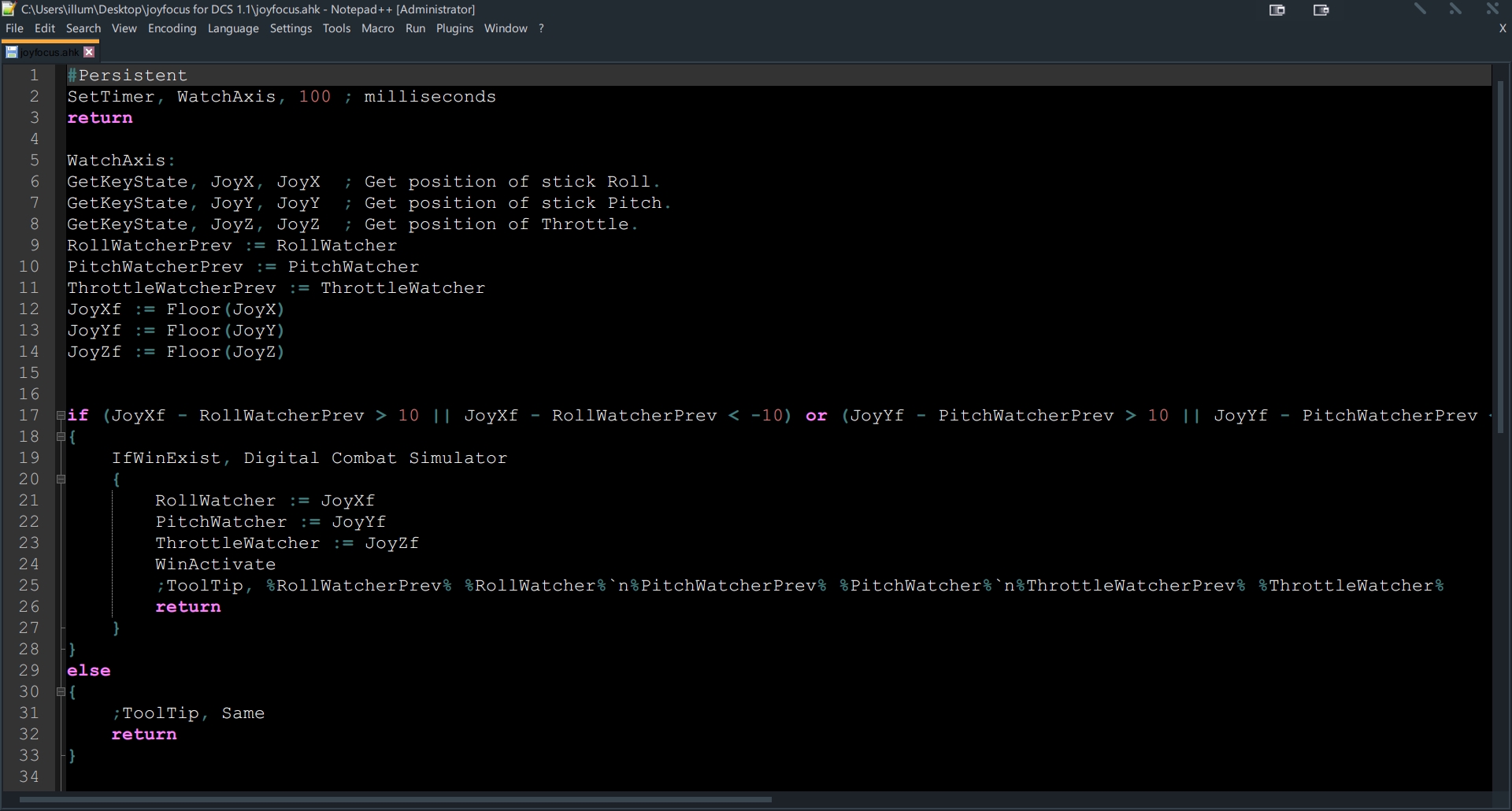
Task: Open the Macro menu
Action: coord(377,28)
